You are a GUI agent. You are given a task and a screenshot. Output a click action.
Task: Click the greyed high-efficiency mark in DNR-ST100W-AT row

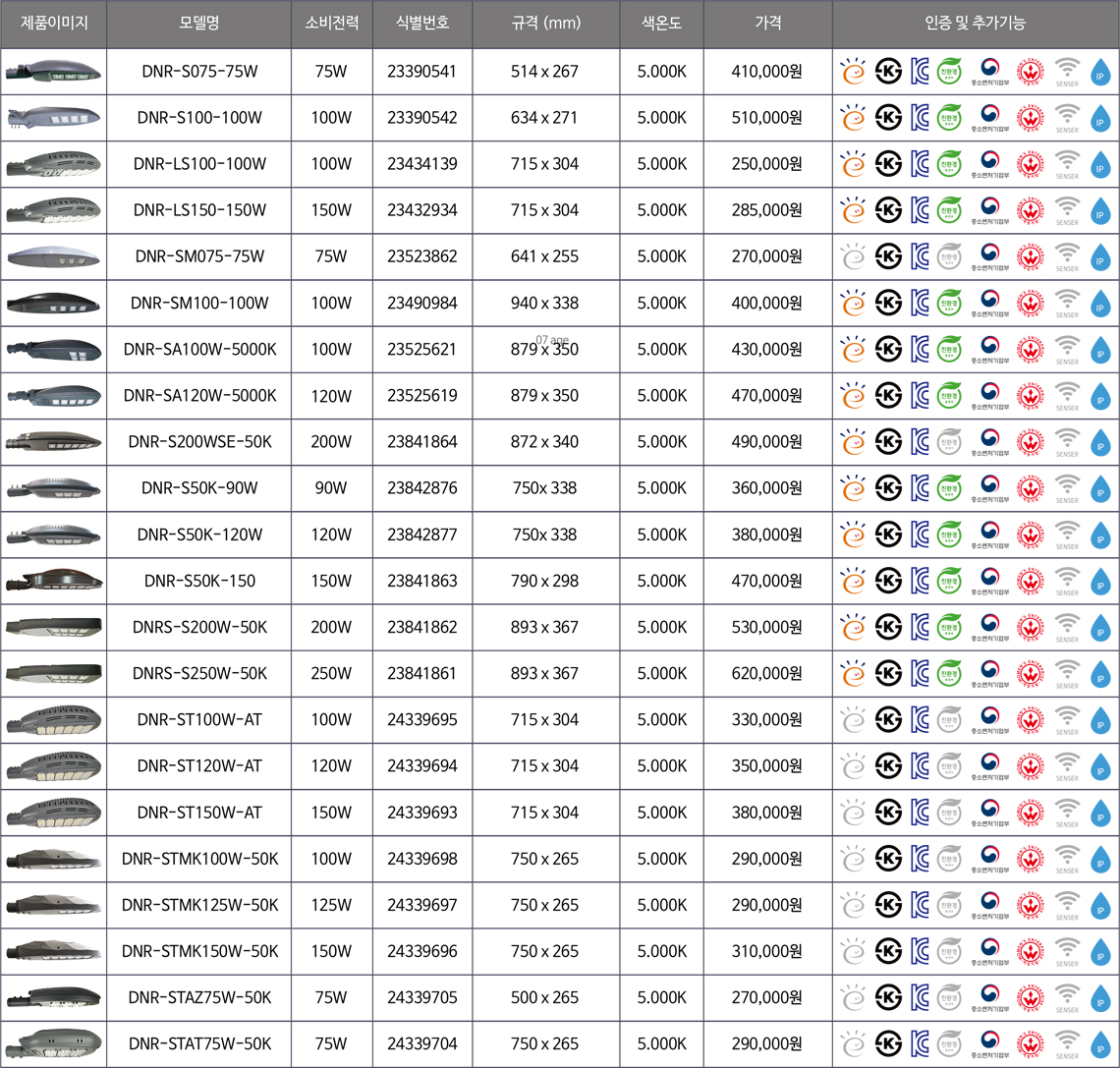point(853,720)
